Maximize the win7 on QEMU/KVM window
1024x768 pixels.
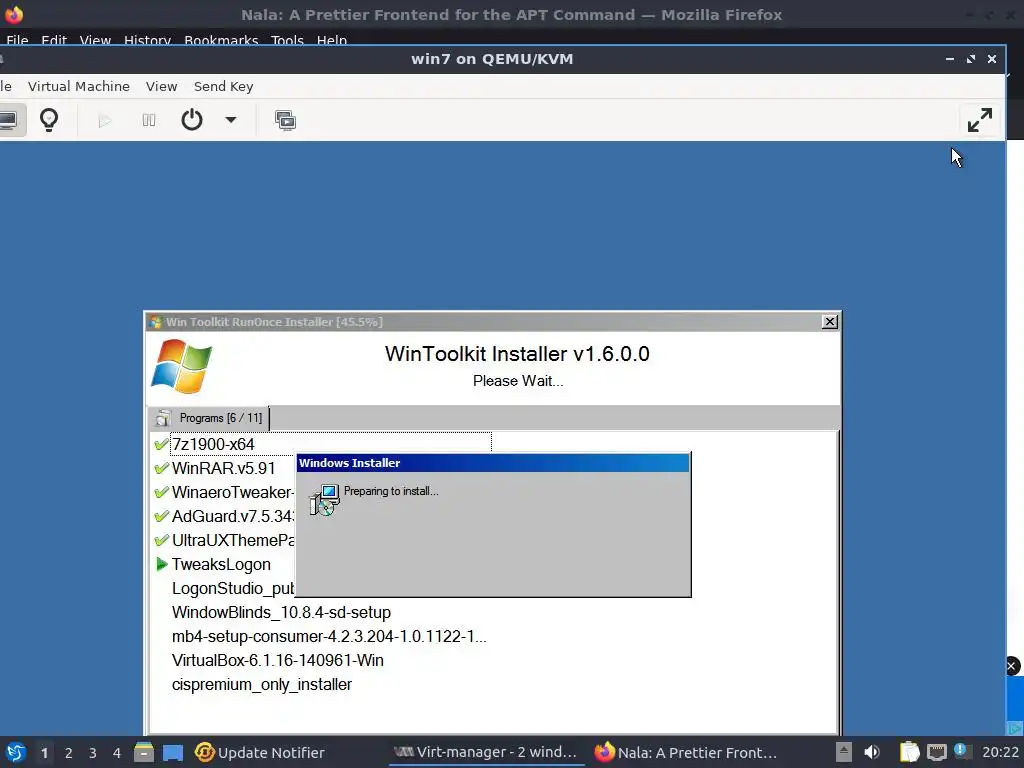pos(970,59)
